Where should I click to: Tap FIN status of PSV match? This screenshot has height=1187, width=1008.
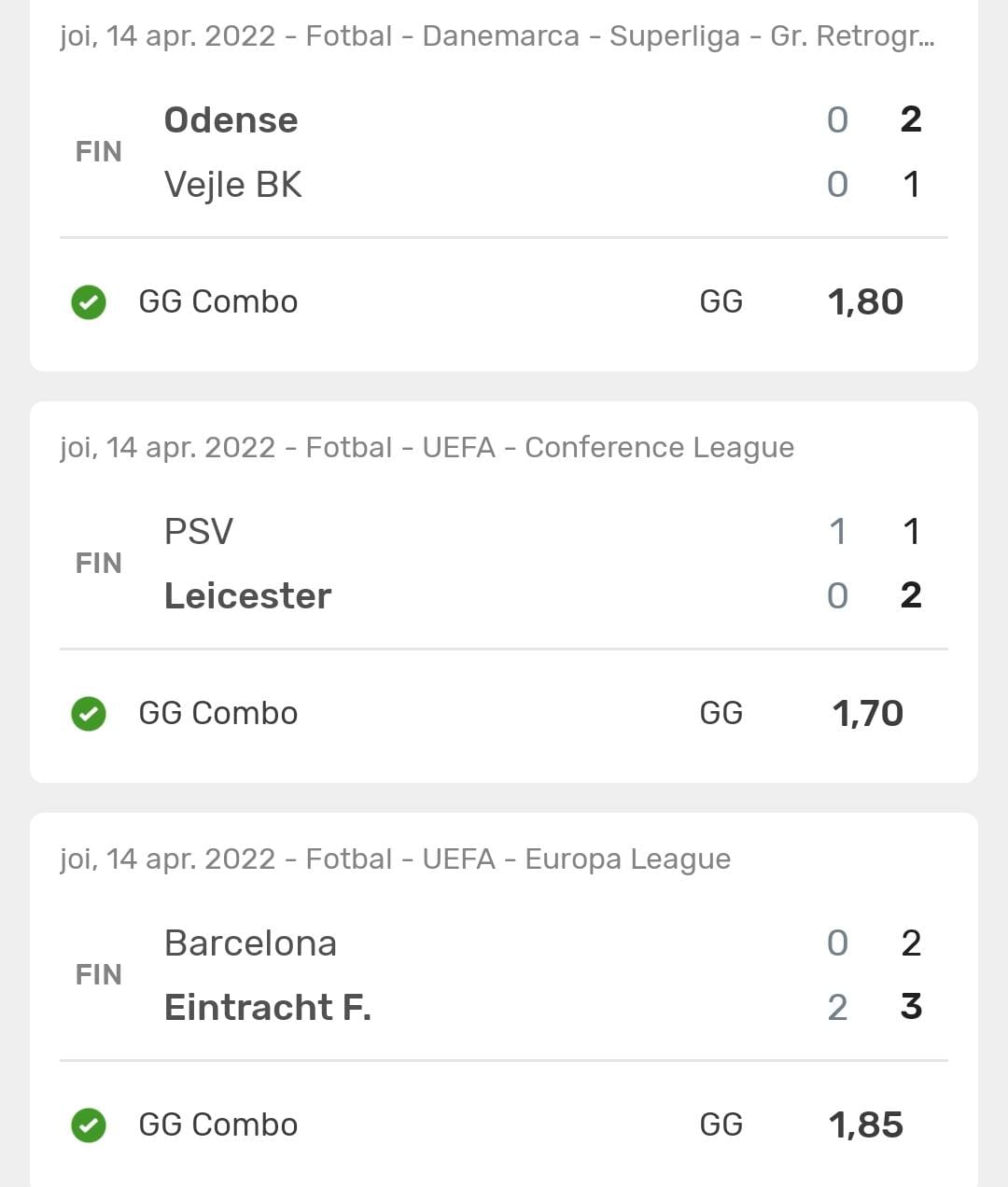(99, 564)
